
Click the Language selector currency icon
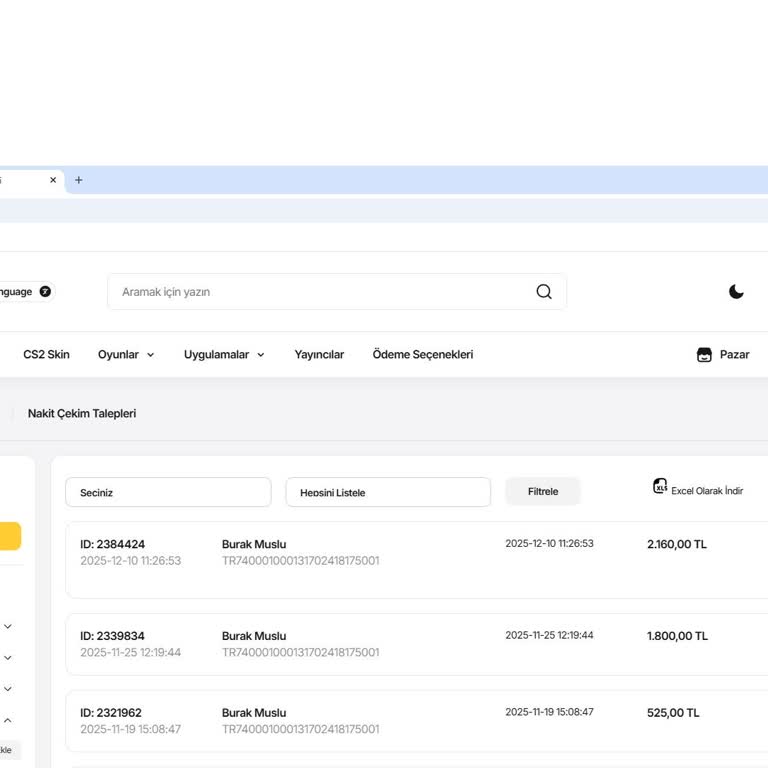tap(45, 292)
